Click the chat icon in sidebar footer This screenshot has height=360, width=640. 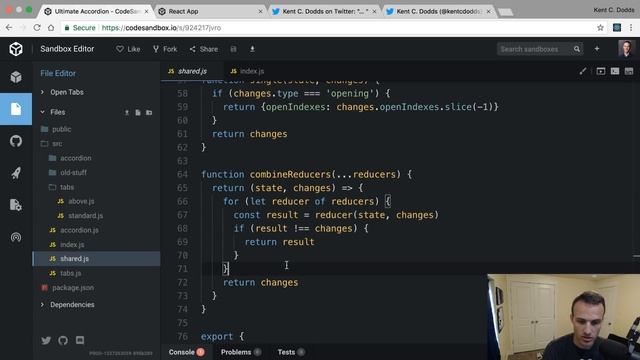pyautogui.click(x=80, y=340)
